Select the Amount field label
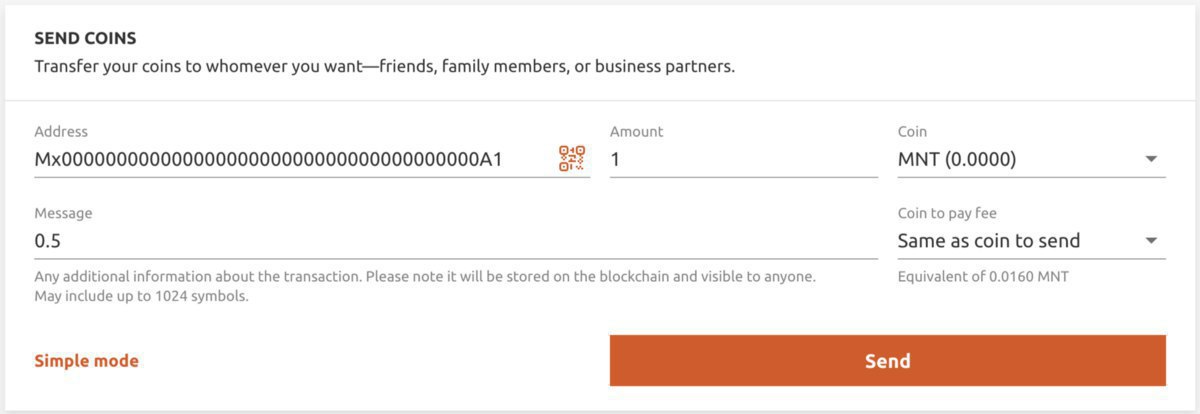The width and height of the screenshot is (1200, 414). pyautogui.click(x=637, y=131)
